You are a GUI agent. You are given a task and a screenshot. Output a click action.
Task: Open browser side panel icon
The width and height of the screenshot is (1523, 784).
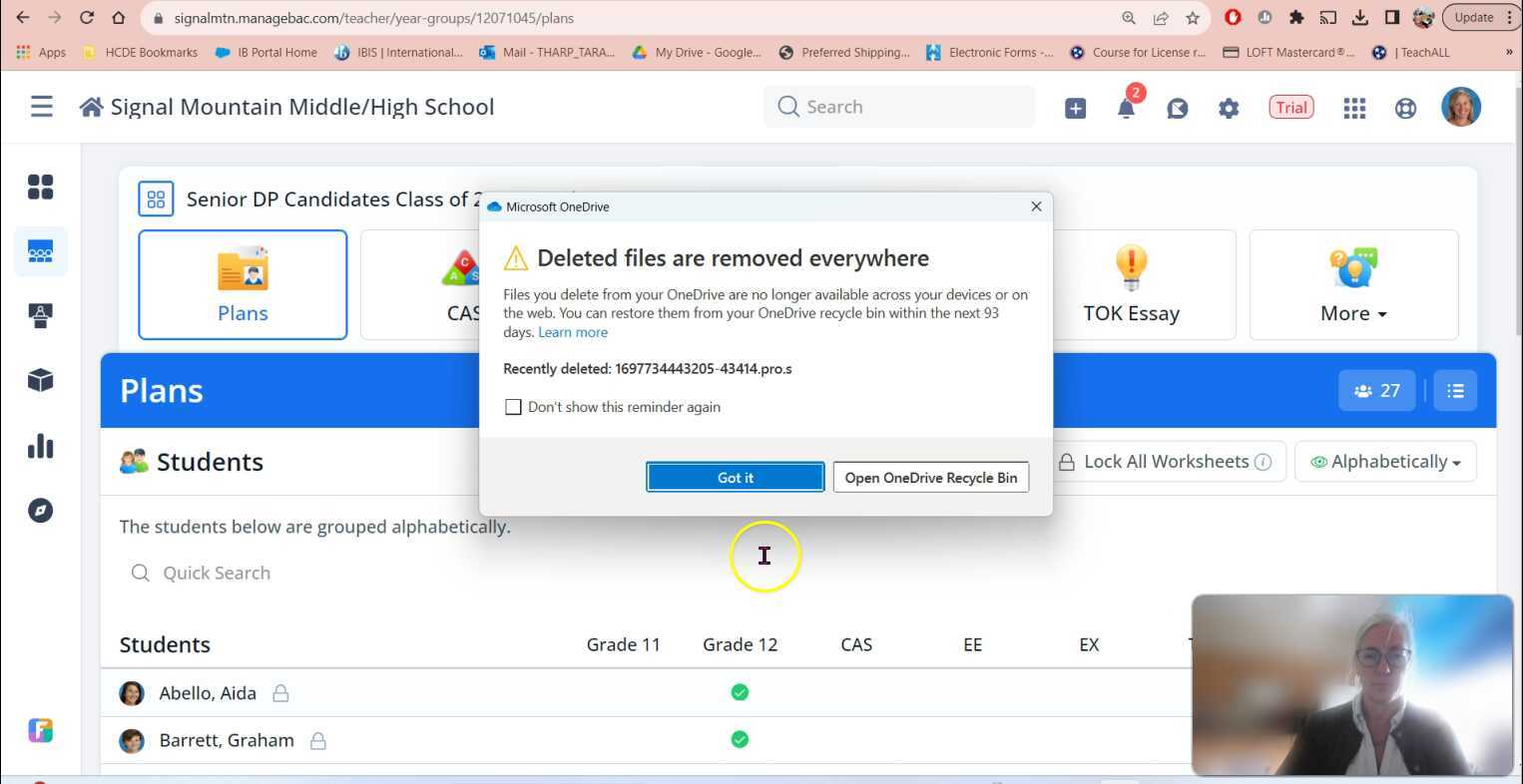click(x=1391, y=18)
